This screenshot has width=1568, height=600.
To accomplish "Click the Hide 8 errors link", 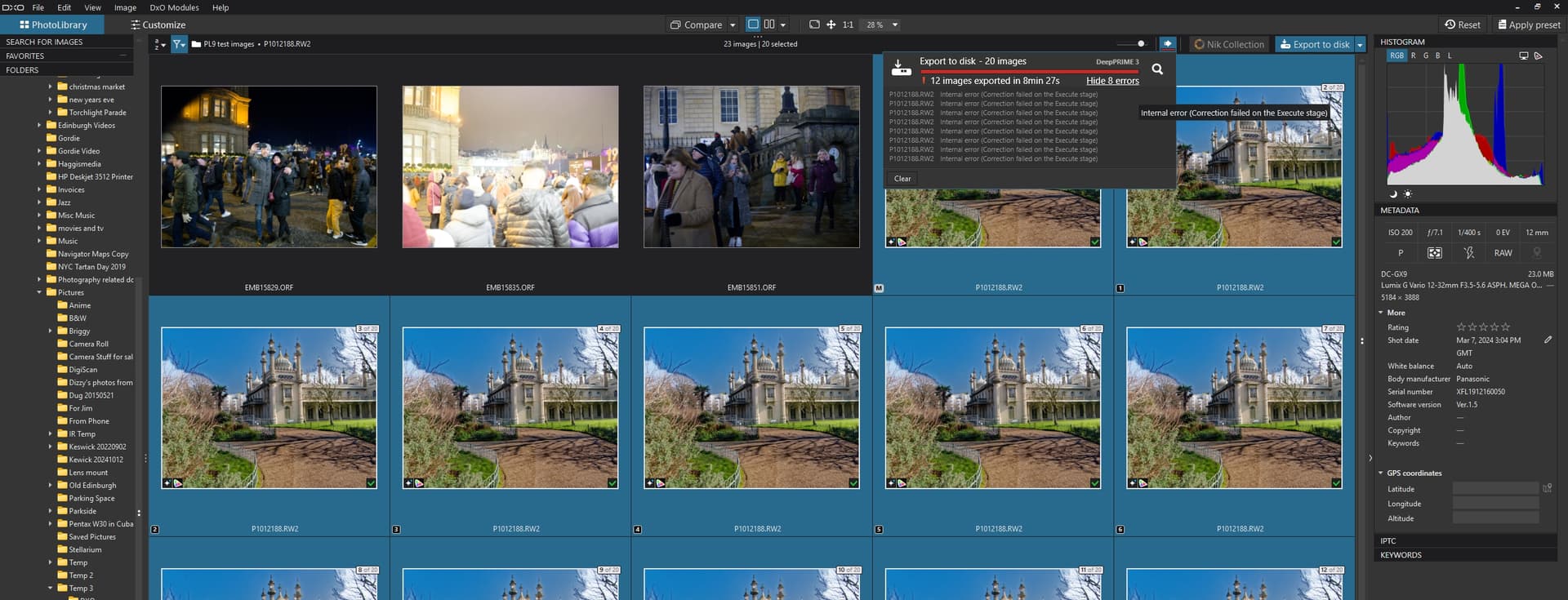I will coord(1112,81).
